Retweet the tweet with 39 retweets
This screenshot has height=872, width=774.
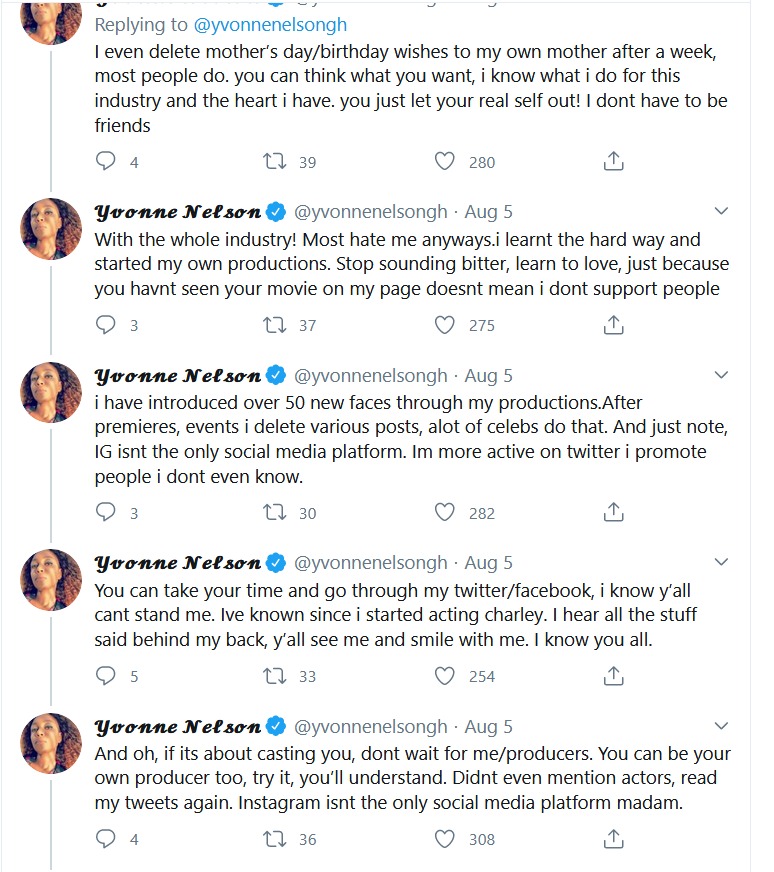274,161
